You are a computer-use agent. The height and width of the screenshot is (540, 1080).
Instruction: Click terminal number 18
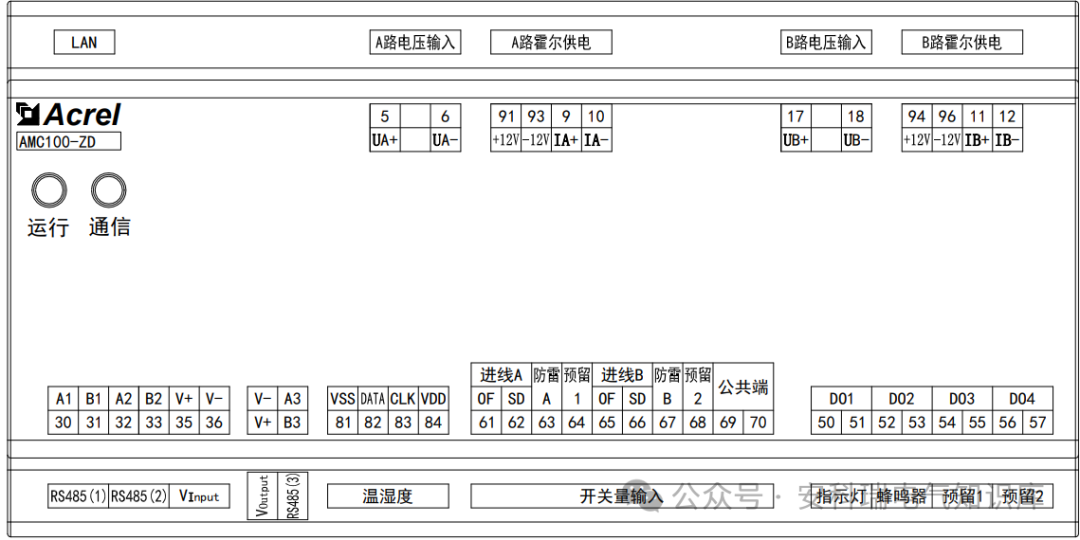(x=857, y=116)
